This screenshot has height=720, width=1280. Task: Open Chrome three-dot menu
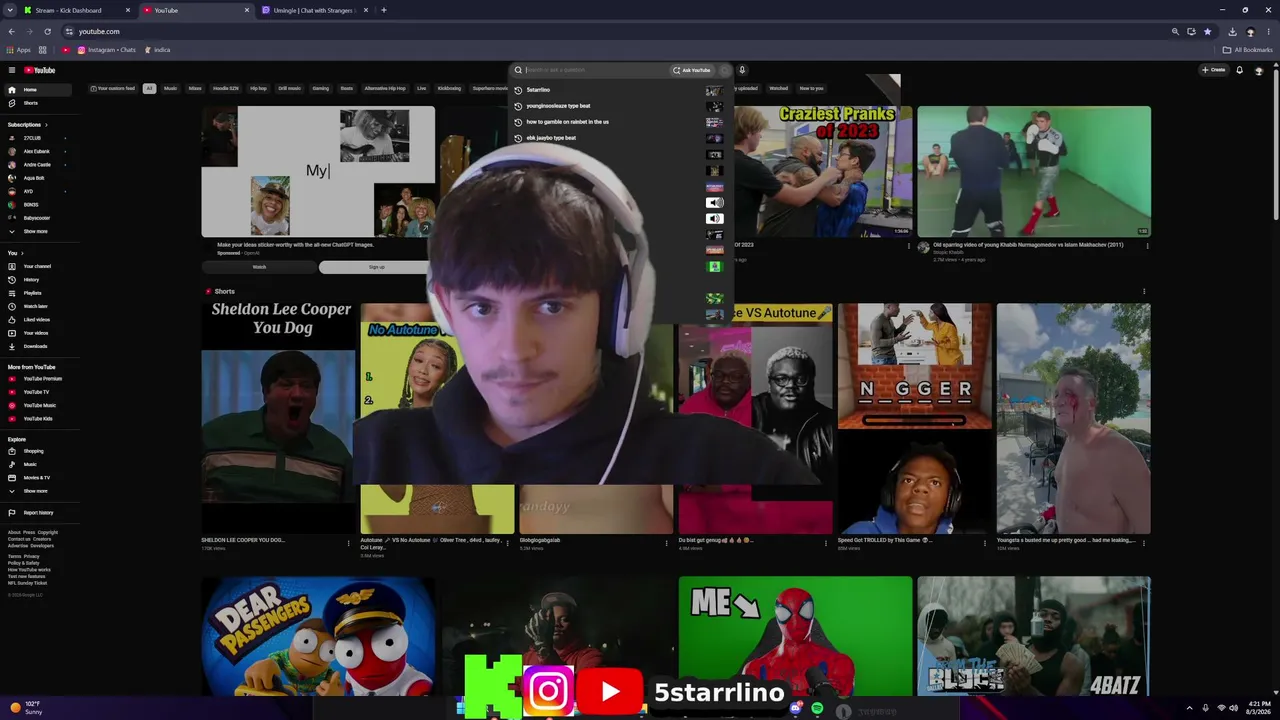pyautogui.click(x=1268, y=31)
